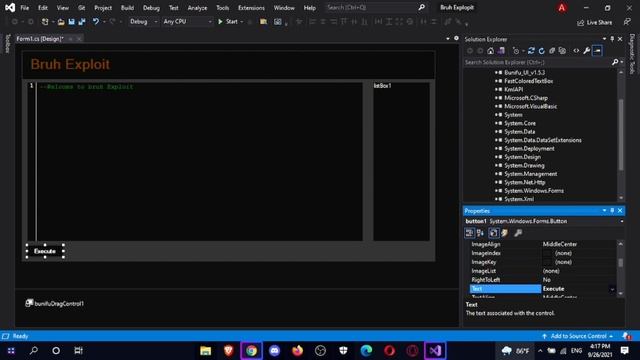640x360 pixels.
Task: Select the listBox1 control on the form
Action: pyautogui.click(x=401, y=162)
